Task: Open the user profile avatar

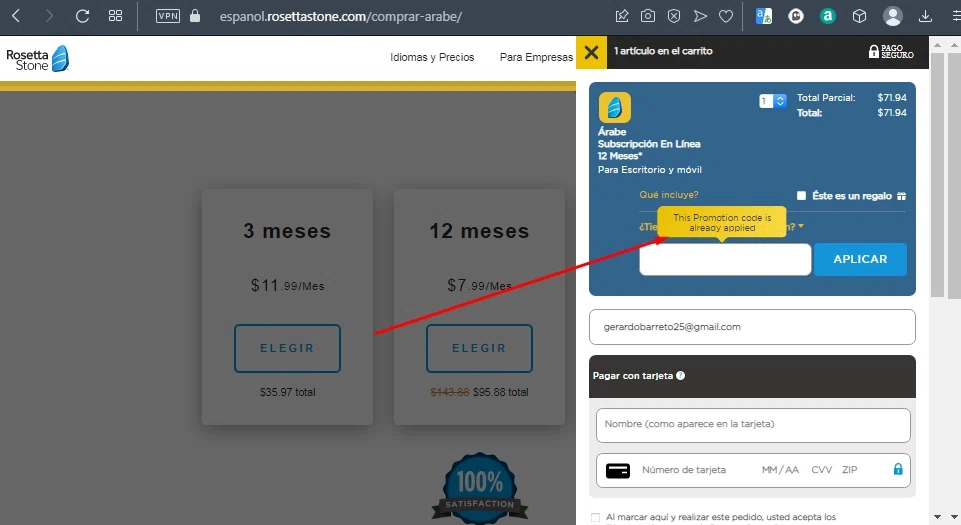Action: tap(892, 17)
